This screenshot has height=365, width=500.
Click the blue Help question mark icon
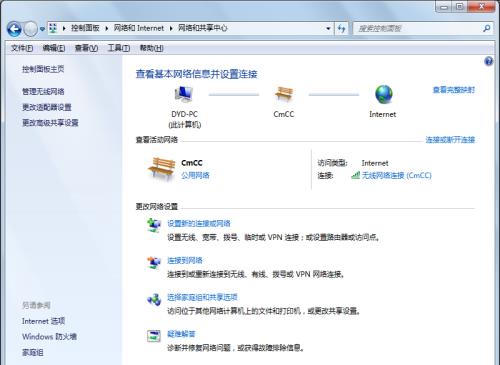point(488,61)
